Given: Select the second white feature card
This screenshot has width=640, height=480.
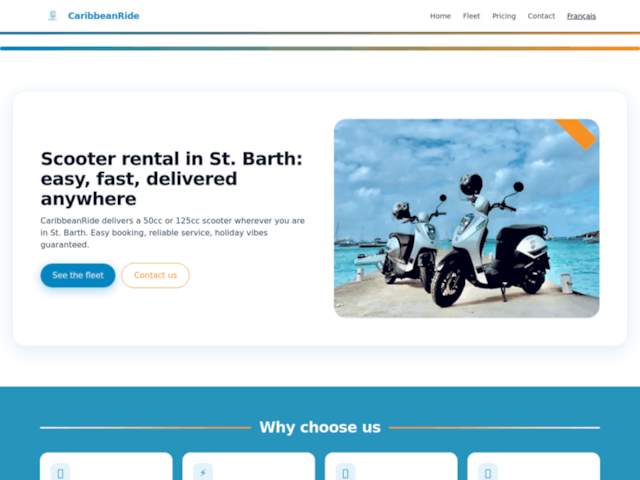Looking at the screenshot, I should point(249,466).
